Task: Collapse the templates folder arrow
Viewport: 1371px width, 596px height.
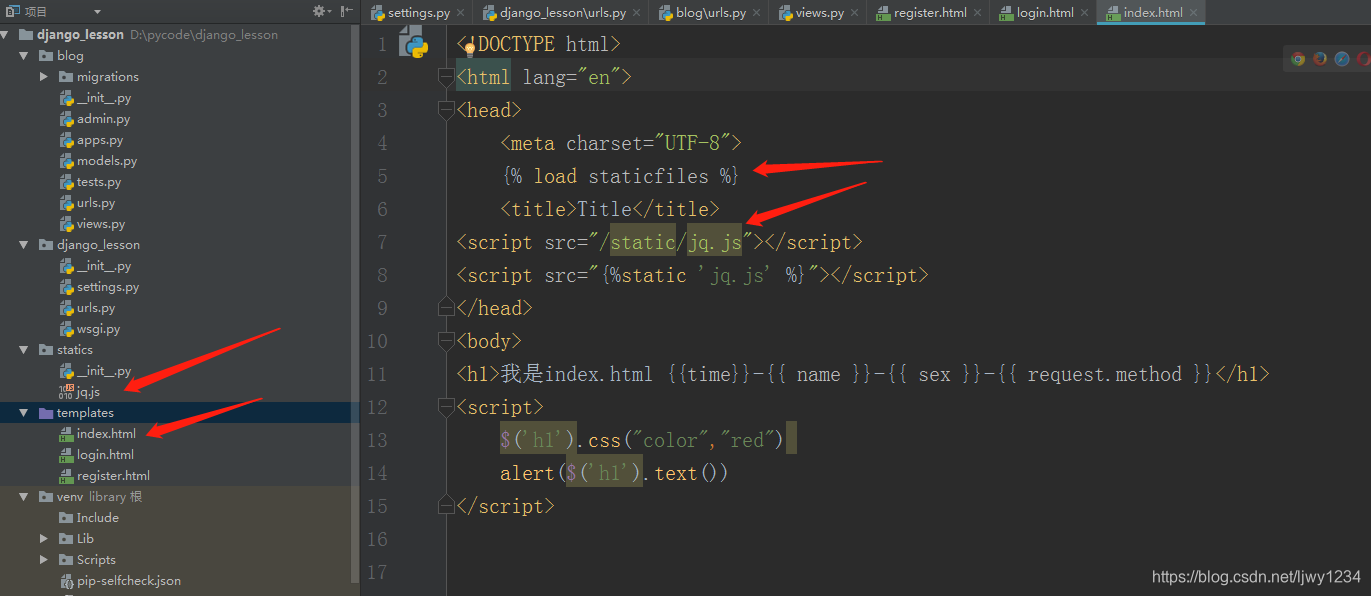Action: coord(24,412)
